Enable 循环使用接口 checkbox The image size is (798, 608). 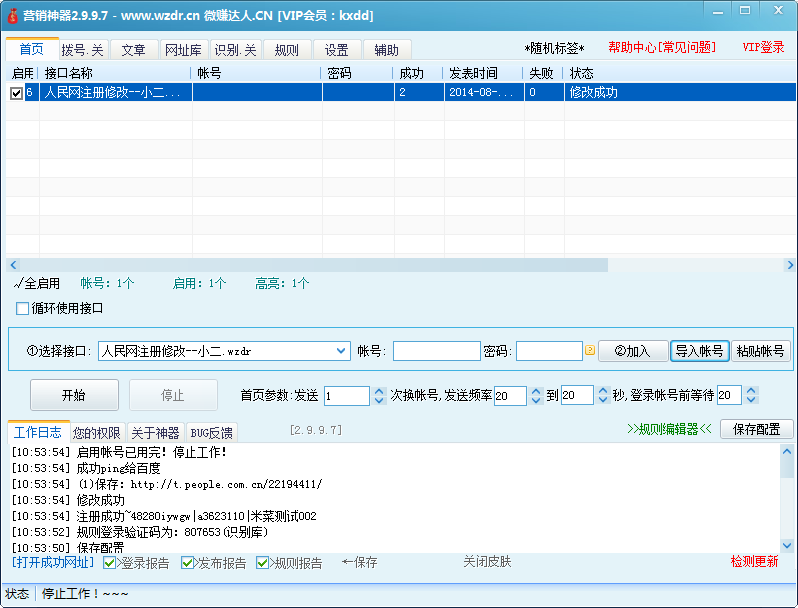[23, 308]
